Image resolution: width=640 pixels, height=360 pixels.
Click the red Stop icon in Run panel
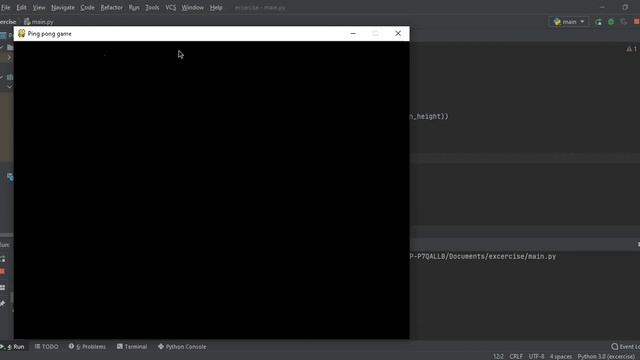point(2,271)
